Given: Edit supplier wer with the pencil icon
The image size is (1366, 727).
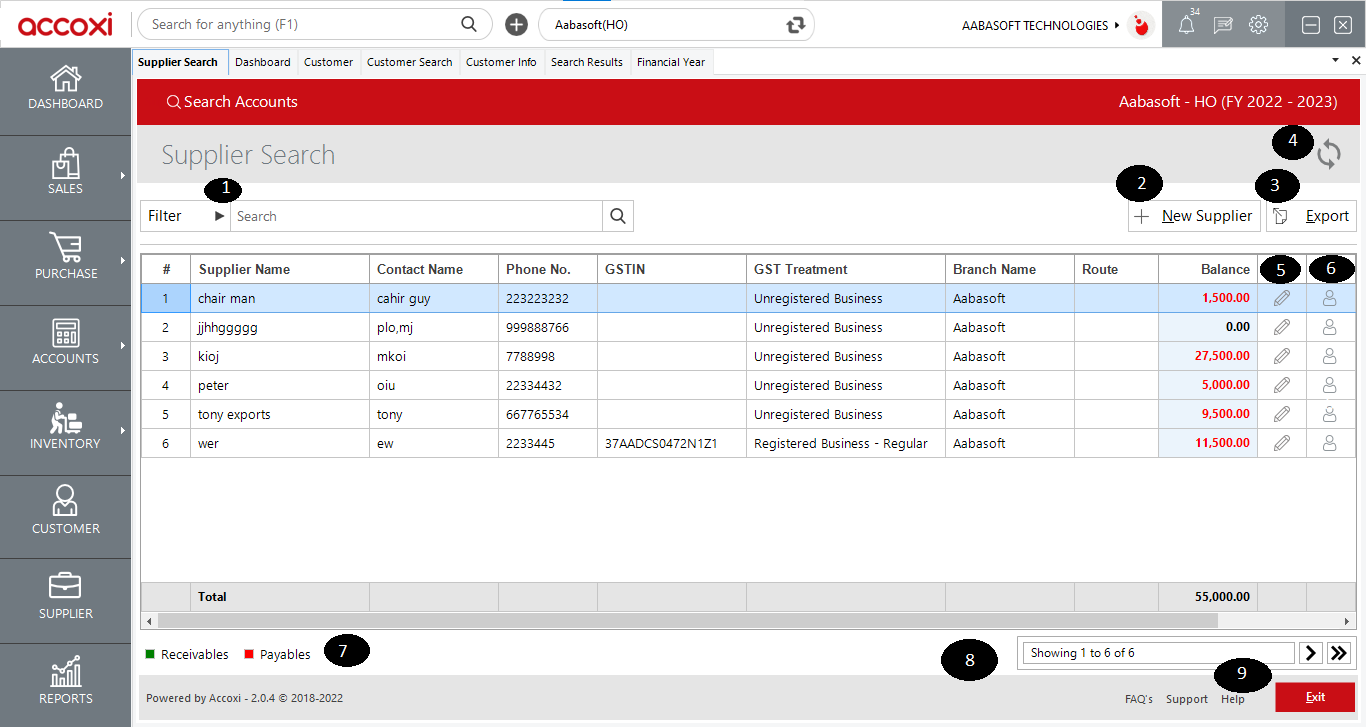Looking at the screenshot, I should (x=1282, y=443).
